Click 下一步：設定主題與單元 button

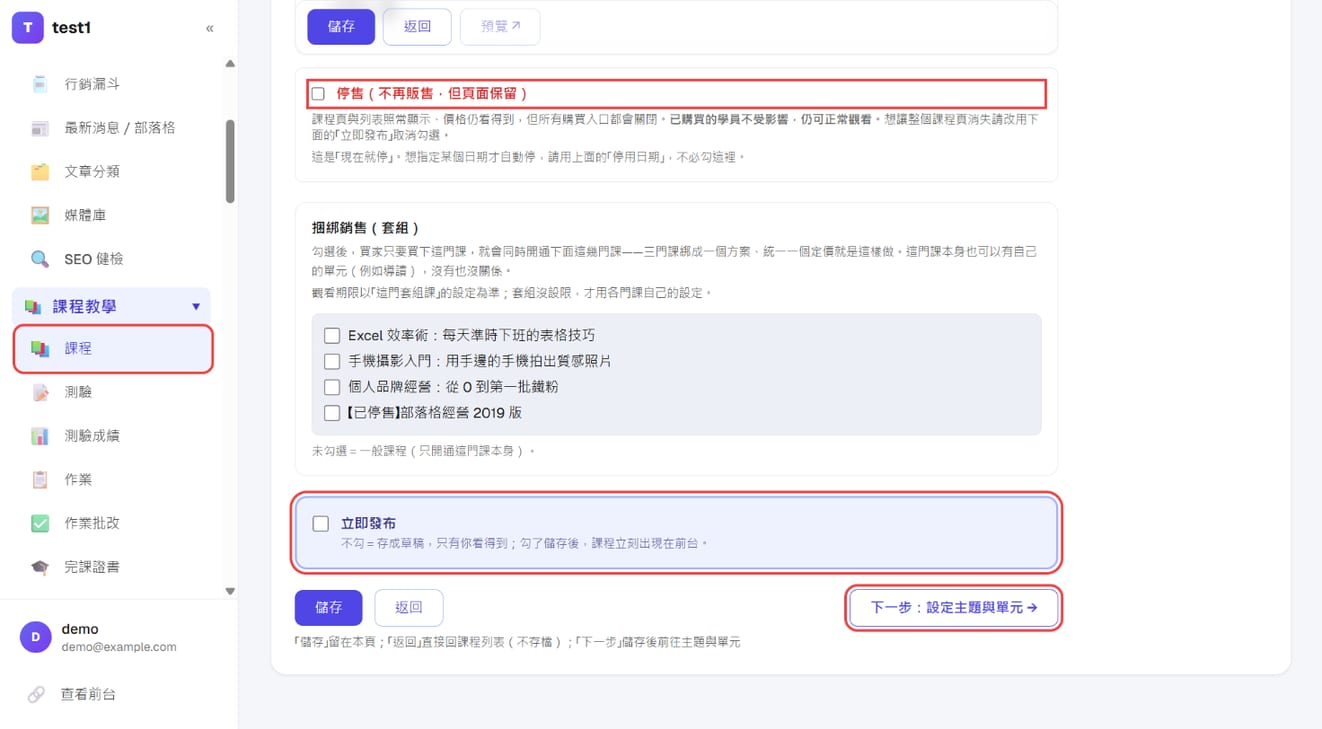[x=954, y=607]
